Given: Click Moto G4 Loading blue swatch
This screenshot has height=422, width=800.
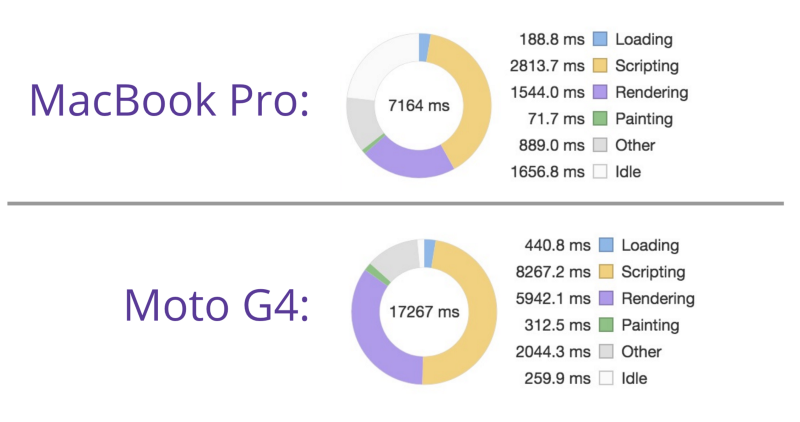Looking at the screenshot, I should [606, 245].
